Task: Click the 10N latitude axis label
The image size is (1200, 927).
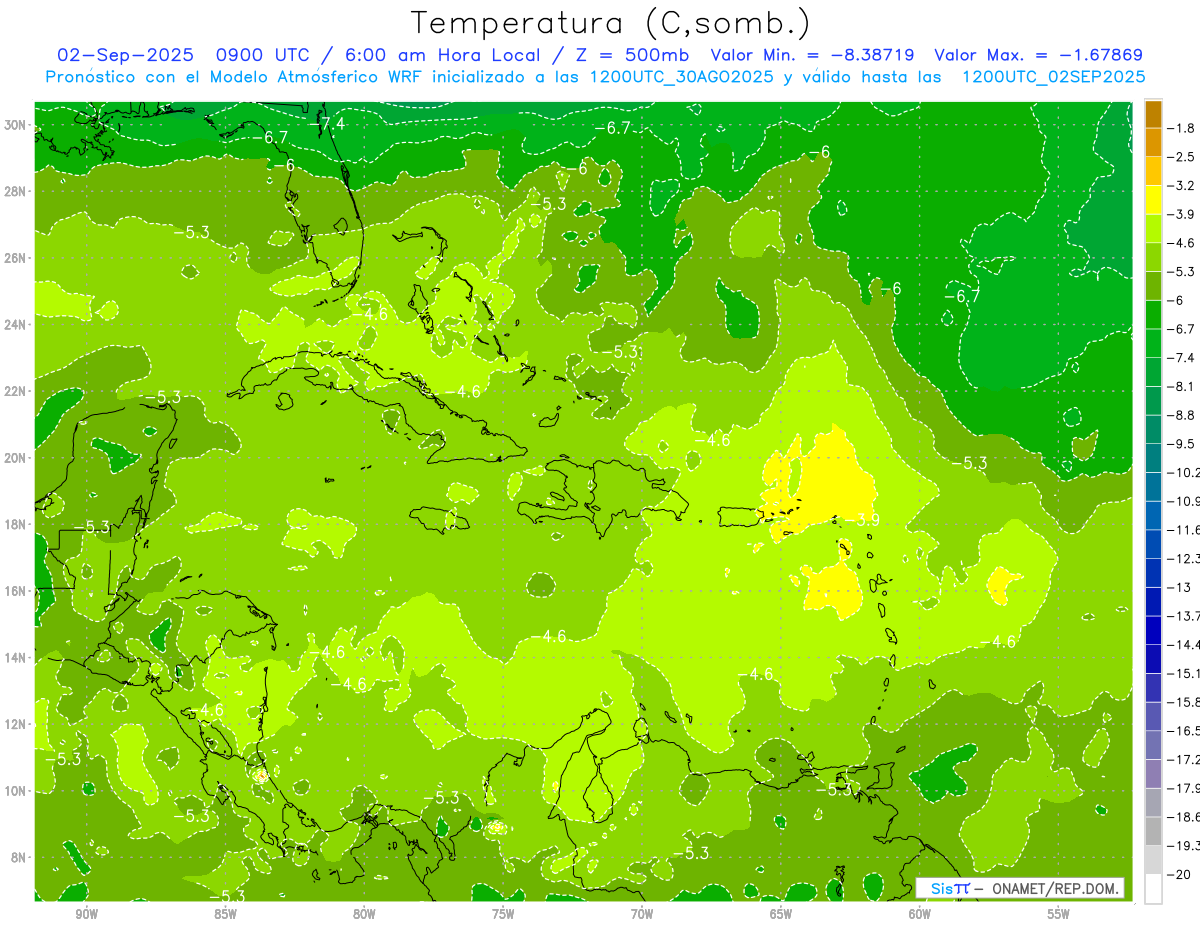Action: 15,791
